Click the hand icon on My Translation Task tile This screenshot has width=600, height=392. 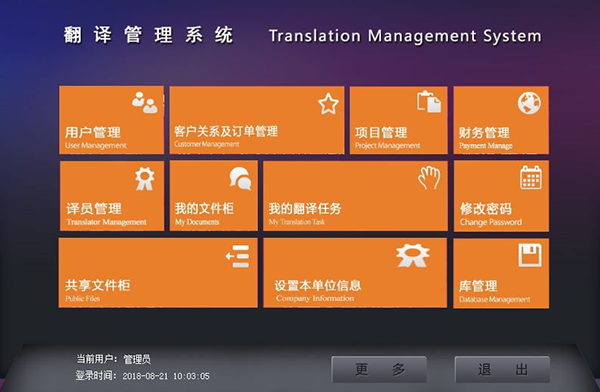[x=429, y=178]
